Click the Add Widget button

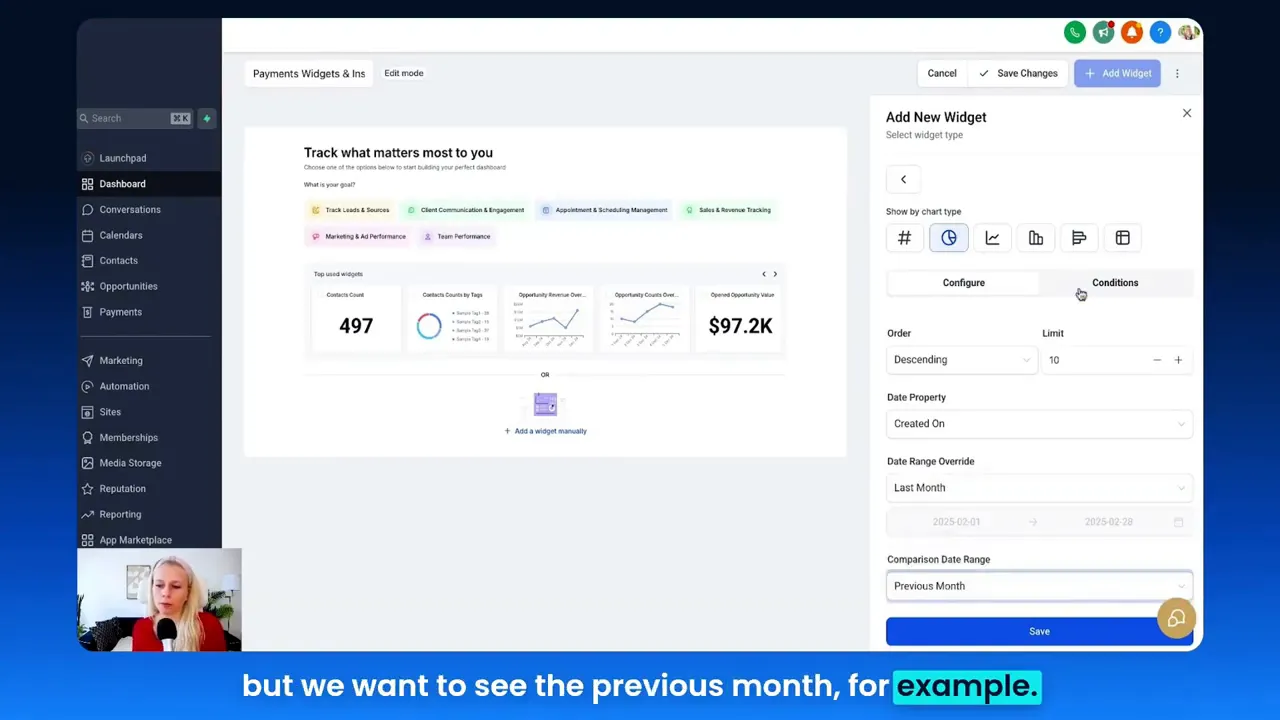click(1117, 73)
